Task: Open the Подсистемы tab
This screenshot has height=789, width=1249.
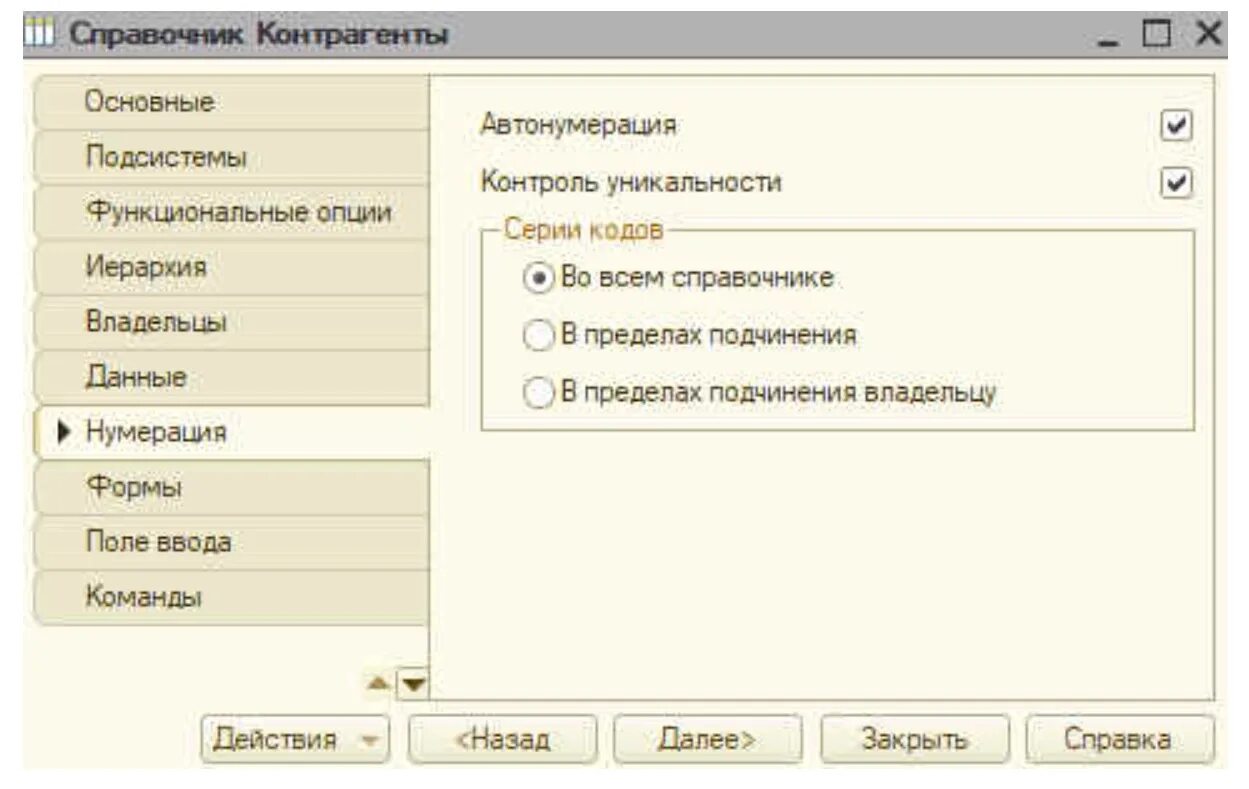Action: 230,158
